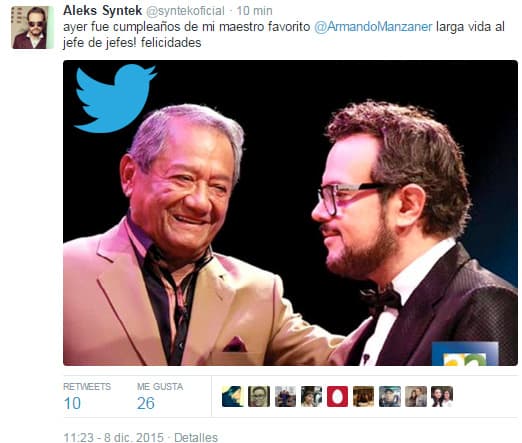Viewport: 522px width, 443px height.
Task: Click the '11:23 - 8 dic. 2015' date
Action: coord(114,437)
